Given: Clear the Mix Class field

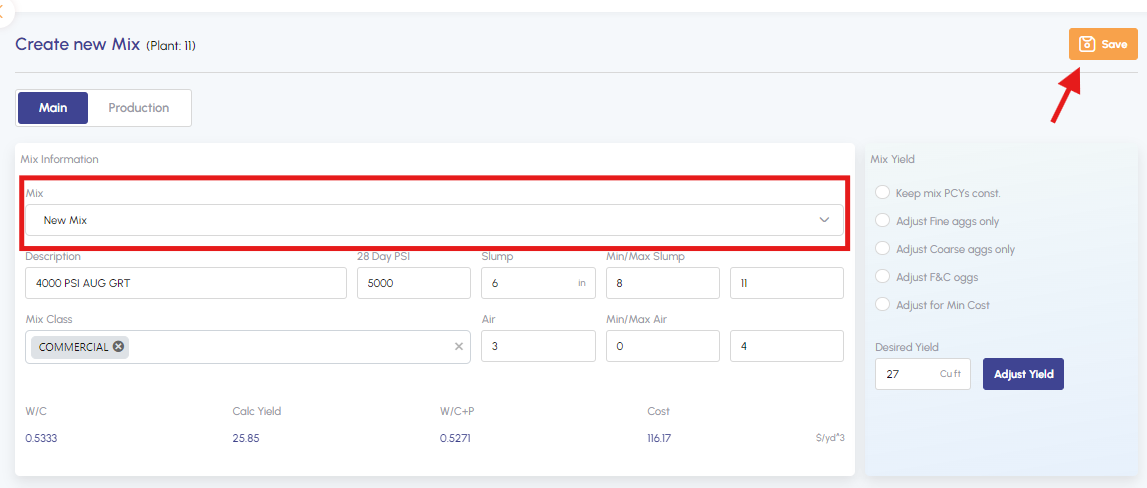Looking at the screenshot, I should 459,347.
